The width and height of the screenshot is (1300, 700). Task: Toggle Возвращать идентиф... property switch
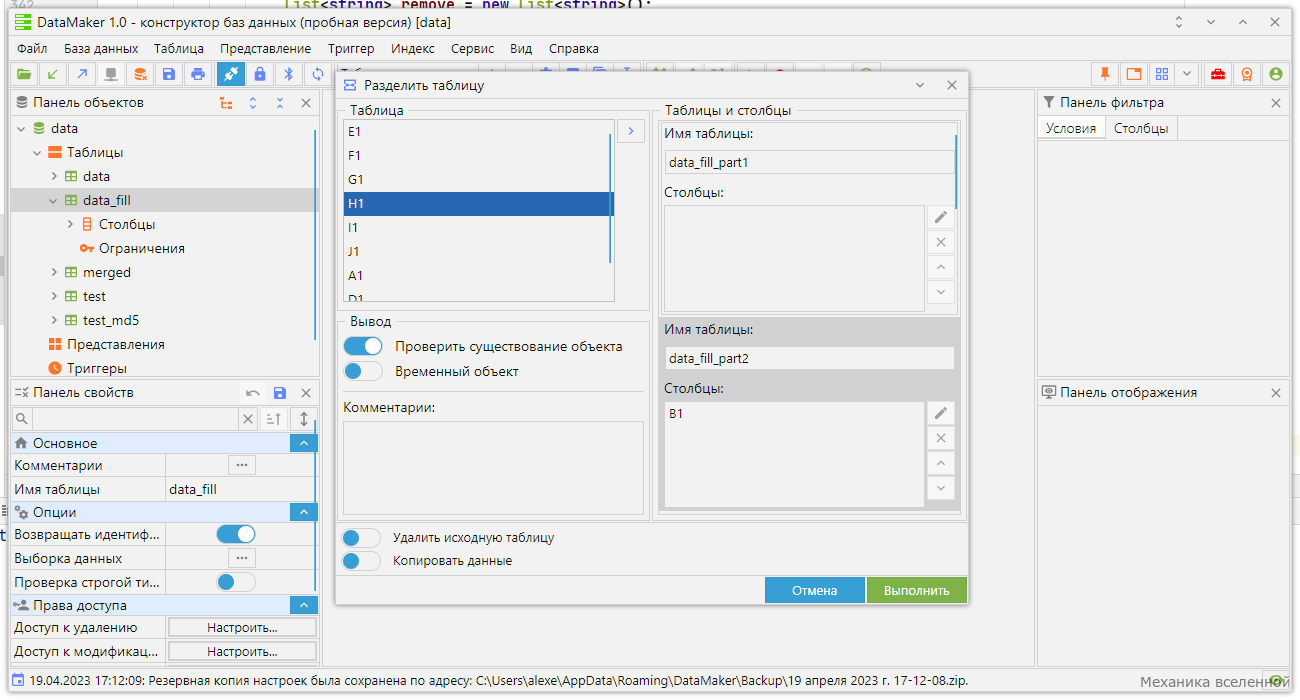[236, 534]
